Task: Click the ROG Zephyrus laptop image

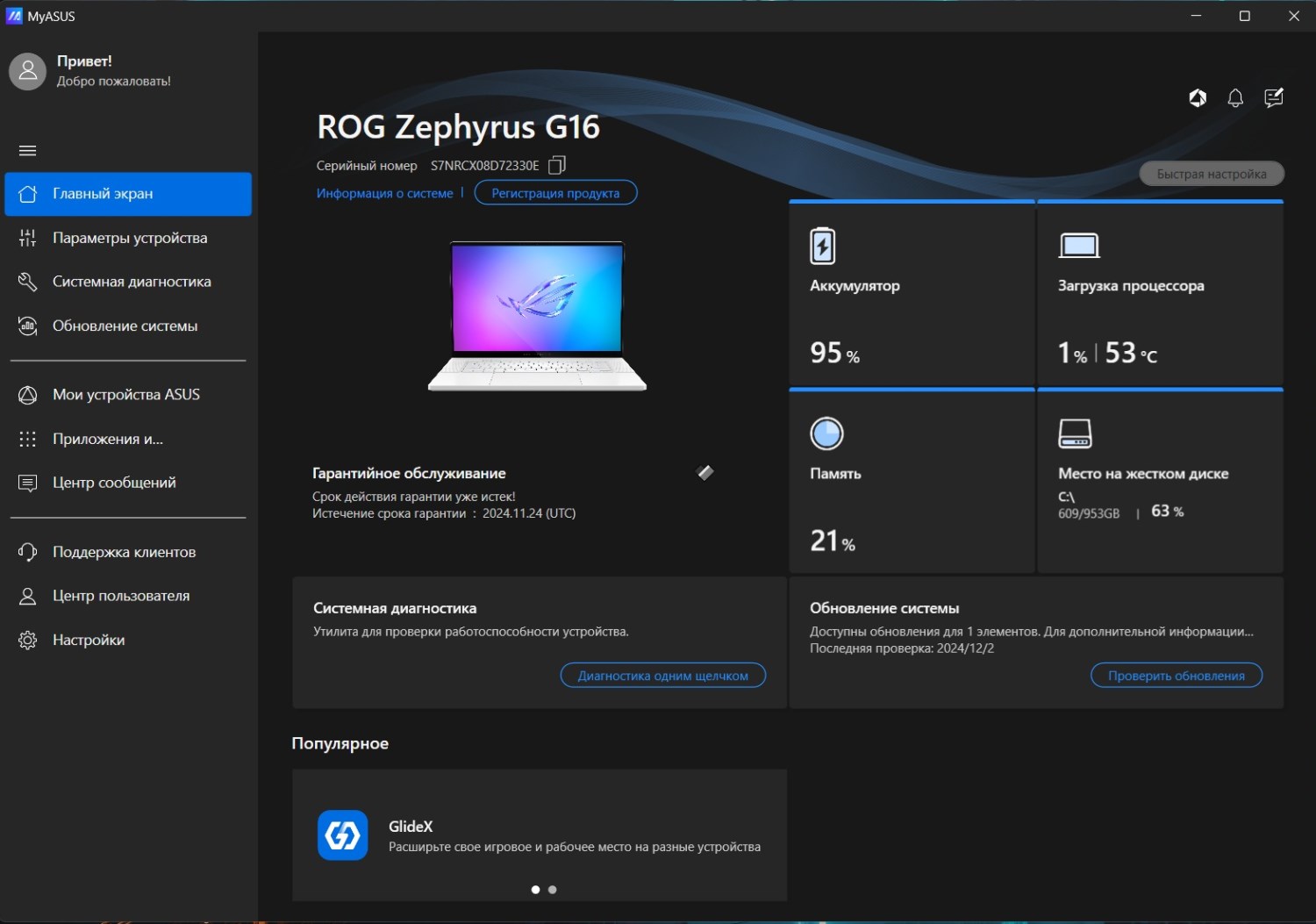Action: [x=537, y=316]
